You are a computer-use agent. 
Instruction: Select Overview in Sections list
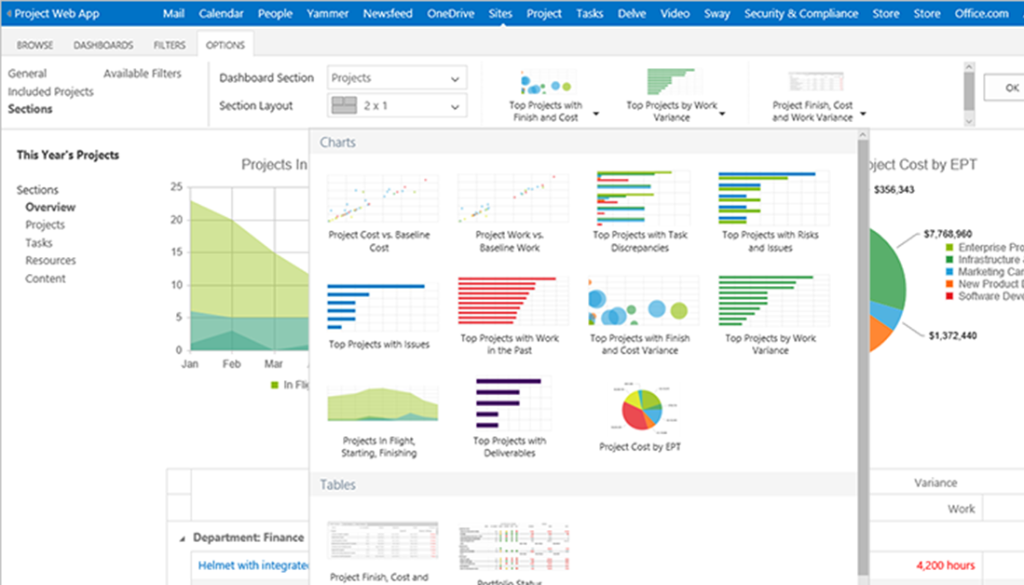tap(50, 207)
